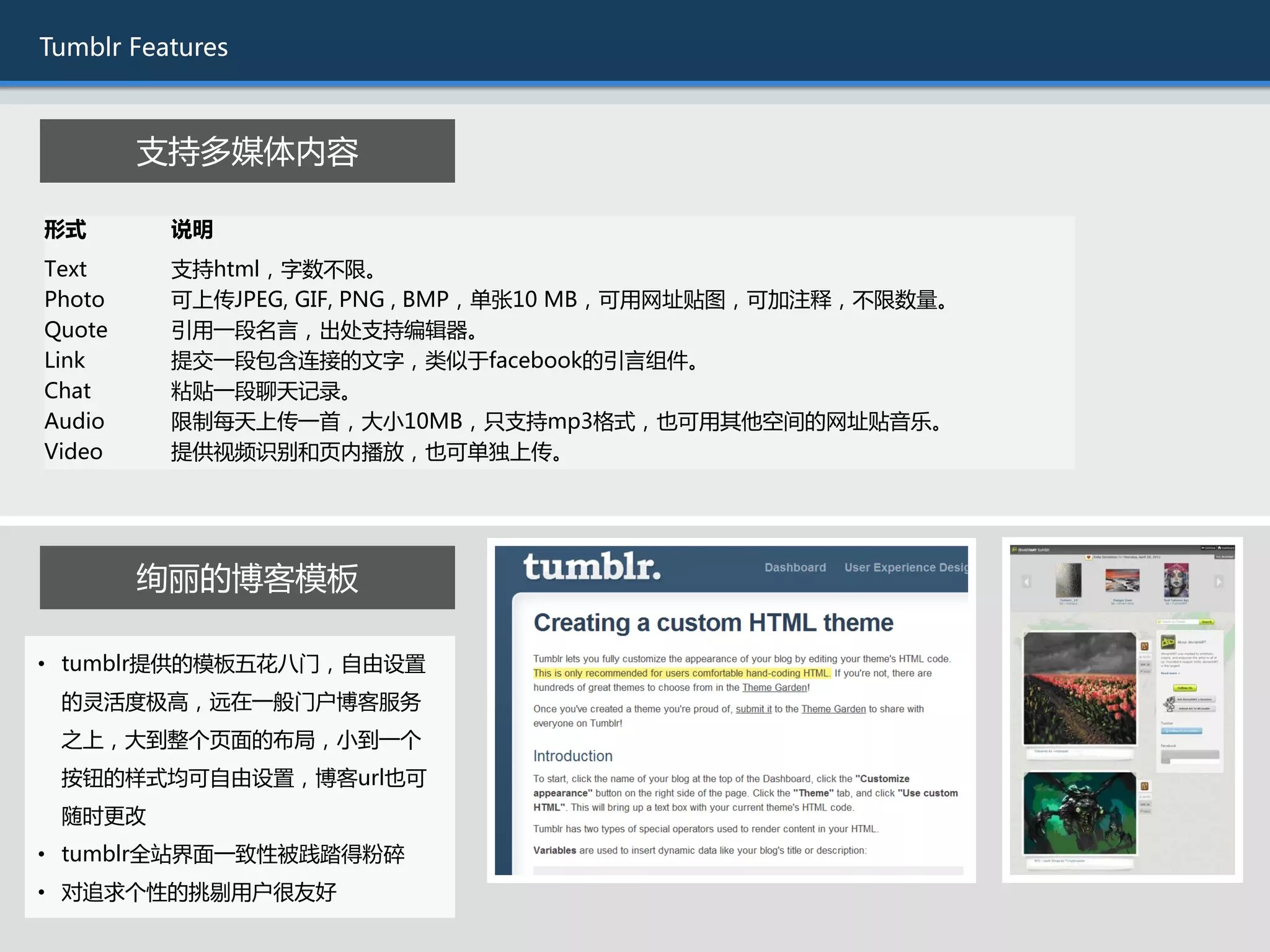Viewport: 1270px width, 952px height.
Task: Open the tulip field photo thumbnail
Action: click(x=1080, y=689)
